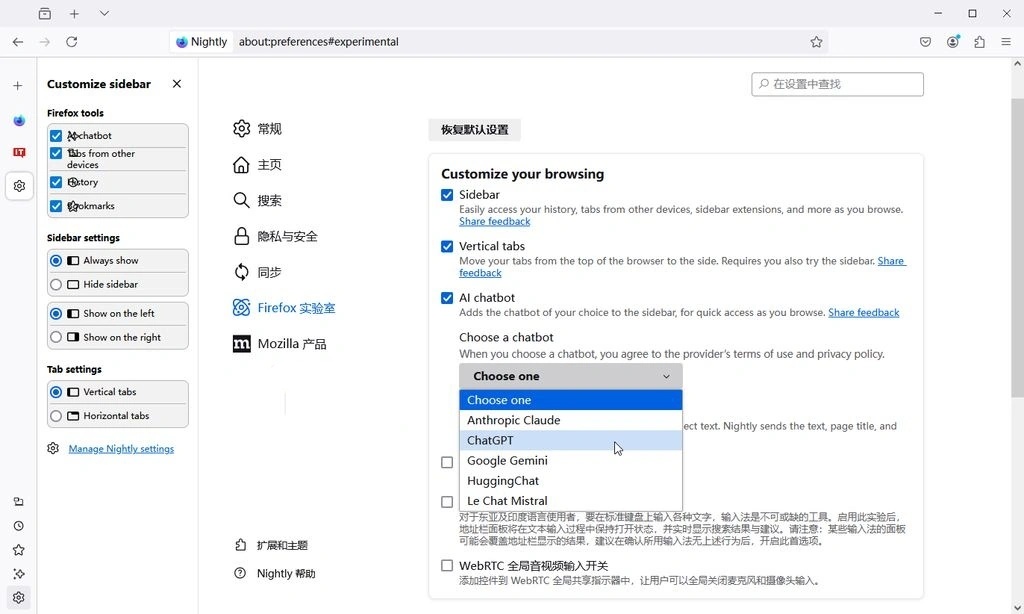Add a new vertical tab in the sidebar
Screen dimensions: 1024x614
(x=18, y=86)
